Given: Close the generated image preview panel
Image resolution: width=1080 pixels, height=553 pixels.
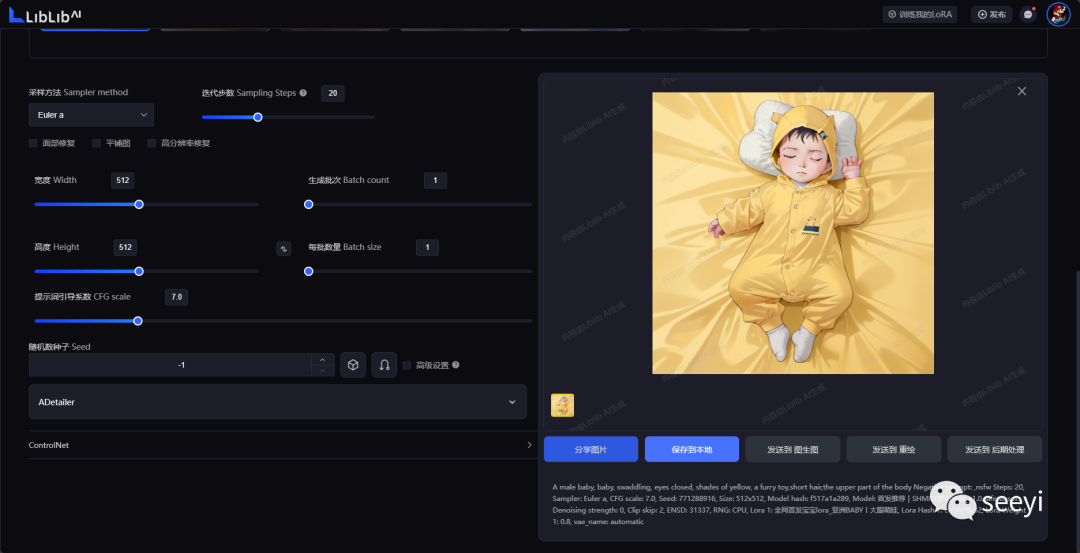Looking at the screenshot, I should pos(1021,91).
